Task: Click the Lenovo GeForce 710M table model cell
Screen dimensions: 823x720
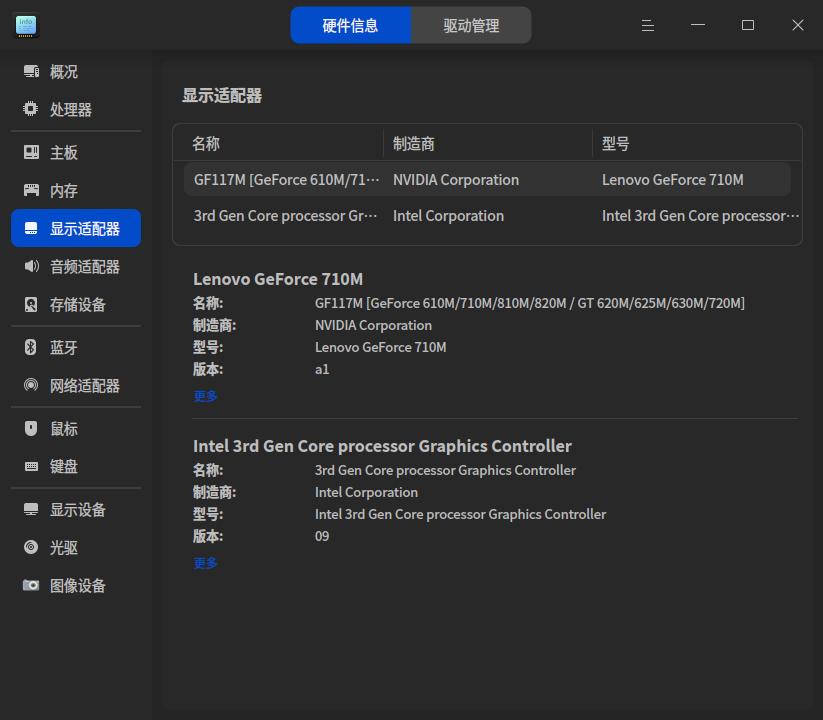Action: click(x=672, y=179)
